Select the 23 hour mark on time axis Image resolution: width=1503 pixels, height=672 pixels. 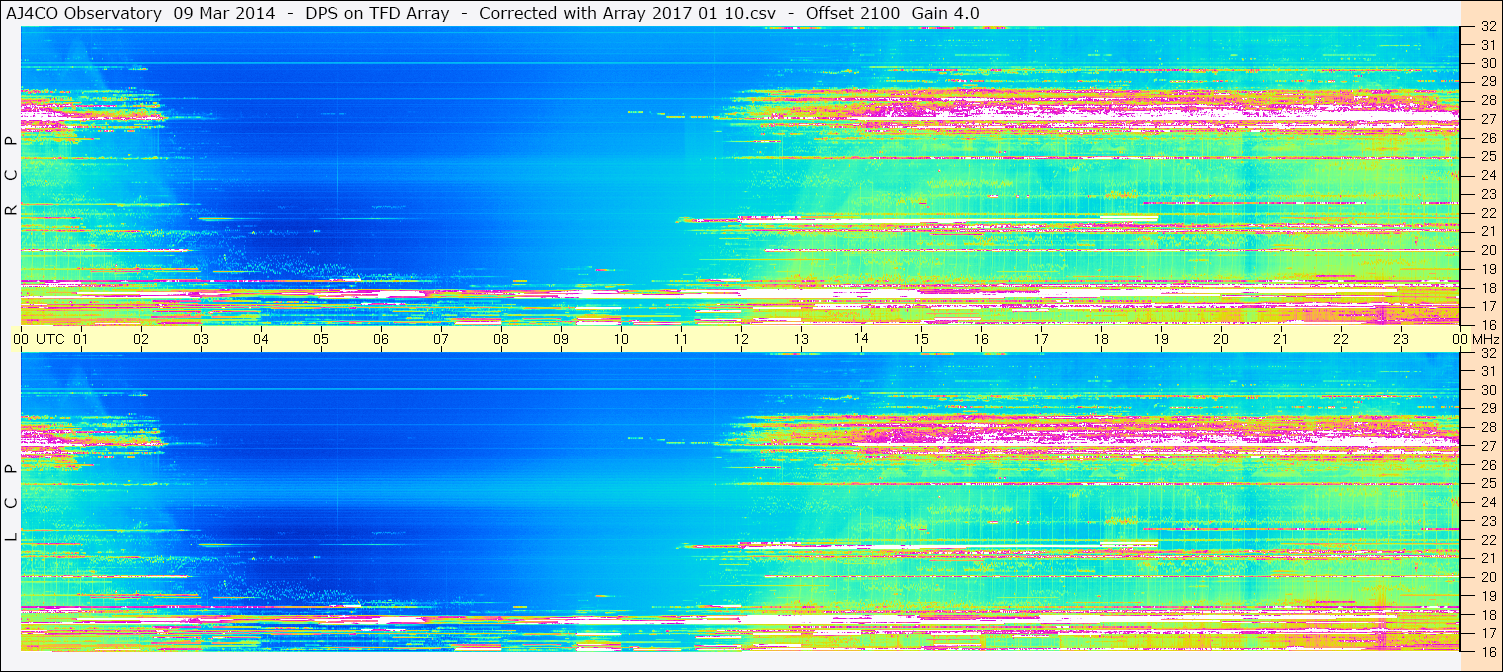click(x=1401, y=339)
